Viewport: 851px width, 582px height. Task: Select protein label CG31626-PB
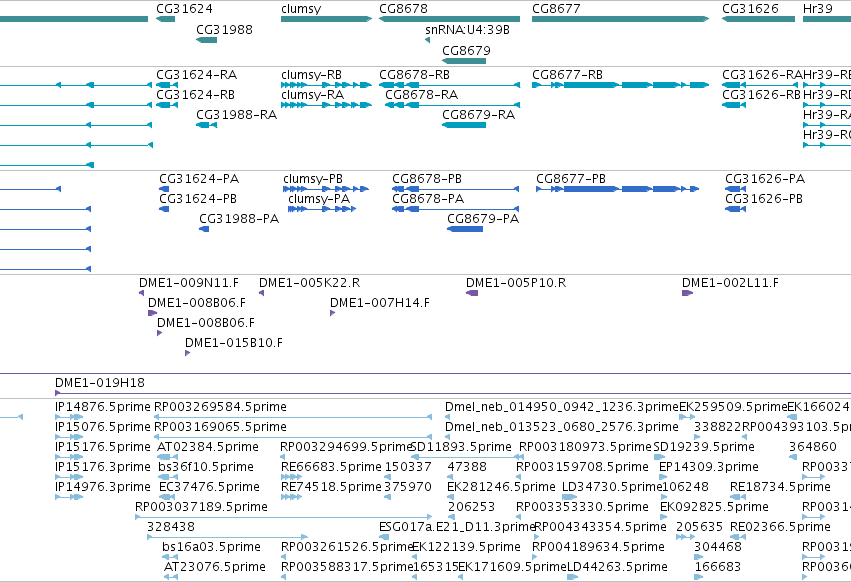click(764, 199)
